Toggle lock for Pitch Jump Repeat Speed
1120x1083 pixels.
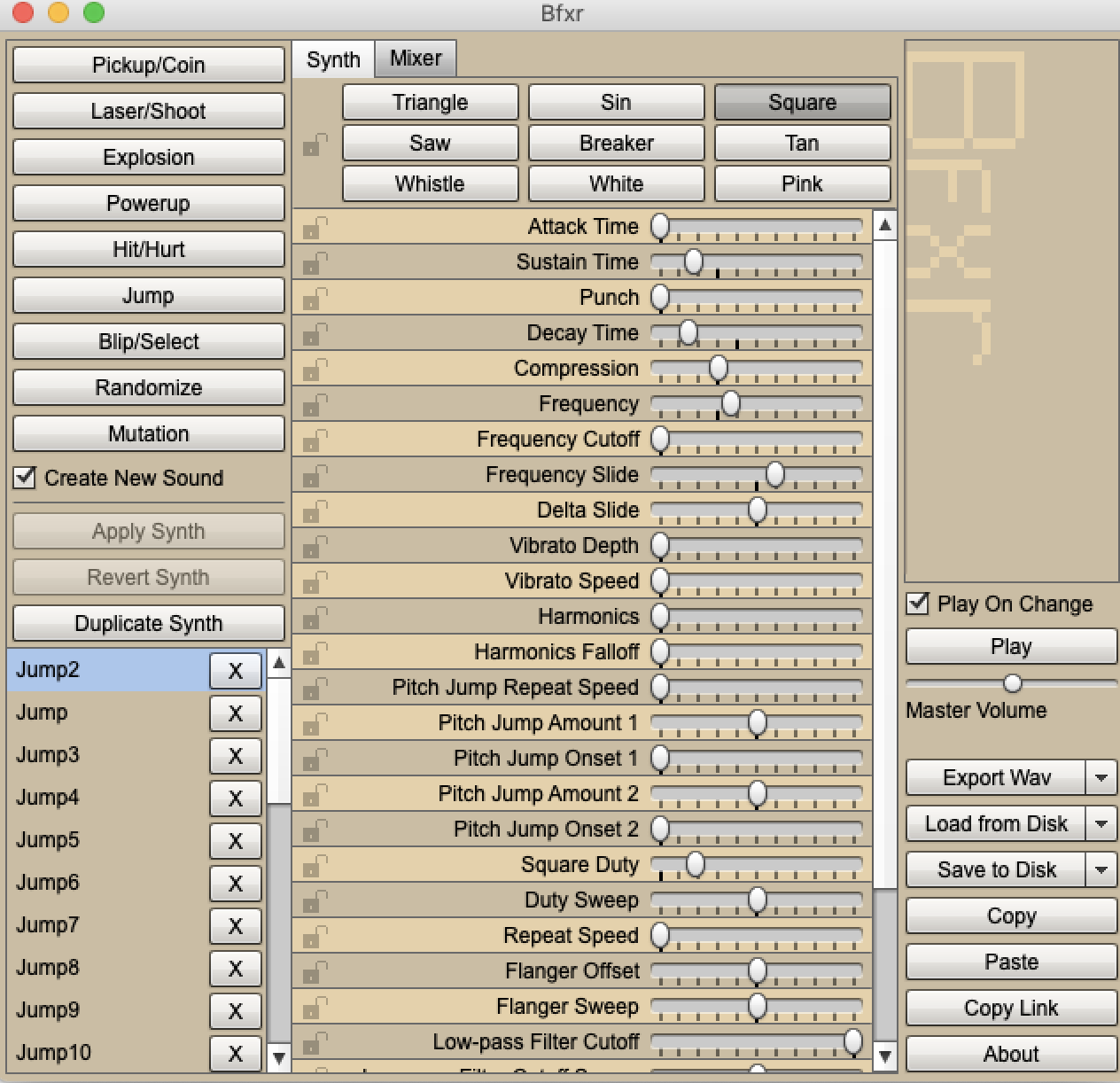(314, 689)
